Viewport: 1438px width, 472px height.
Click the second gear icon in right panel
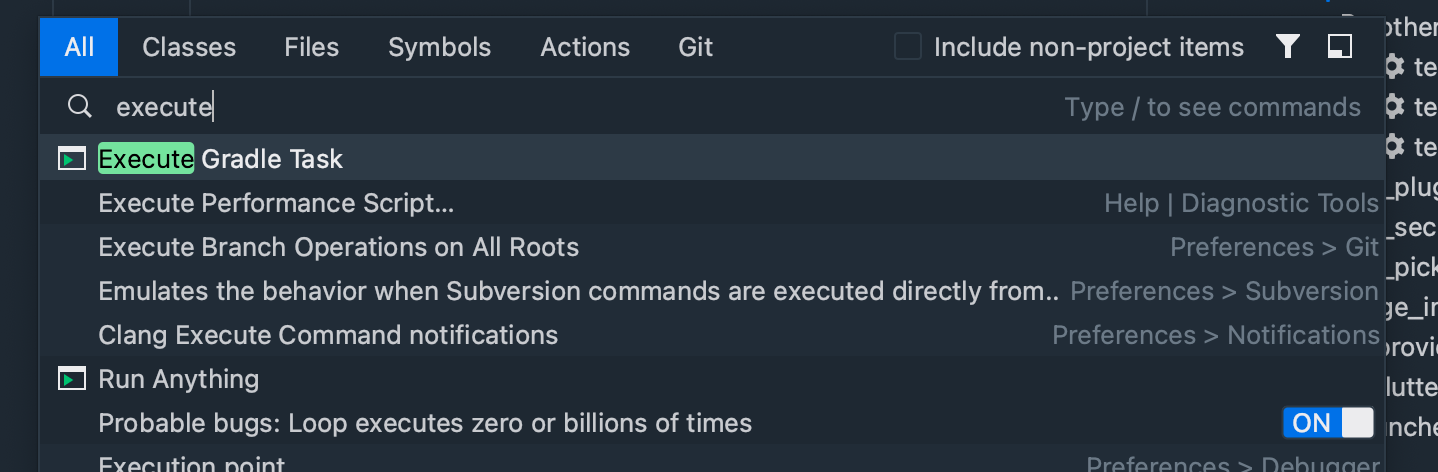point(1394,106)
